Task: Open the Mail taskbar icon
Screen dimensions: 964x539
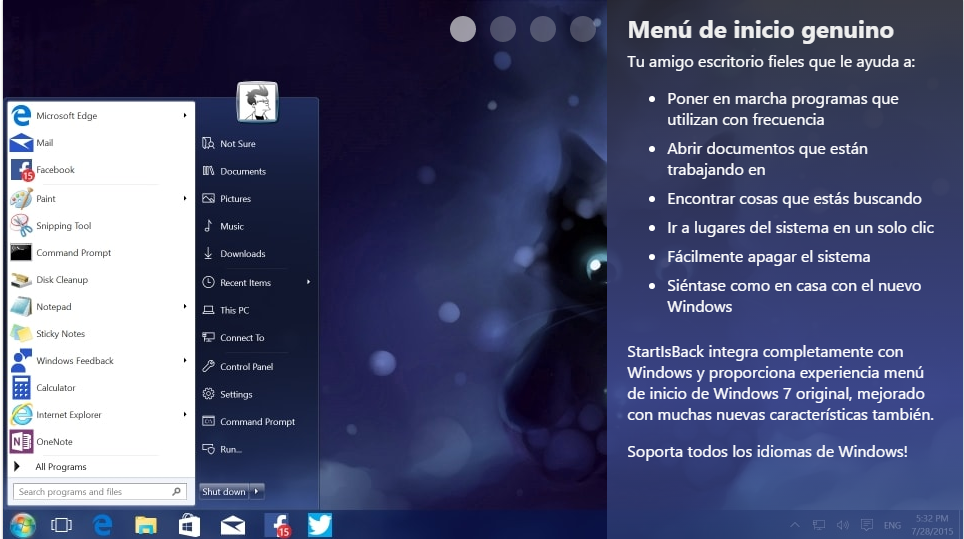Action: tap(233, 525)
